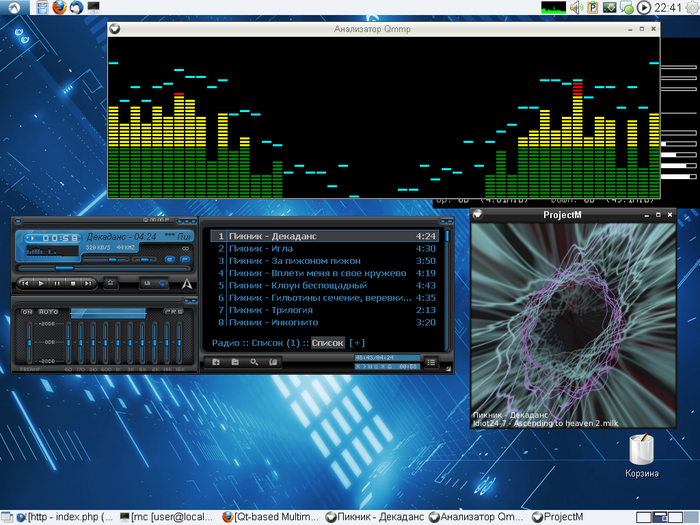This screenshot has height=525, width=700.
Task: Toggle the equalizer ON button
Action: coord(28,312)
